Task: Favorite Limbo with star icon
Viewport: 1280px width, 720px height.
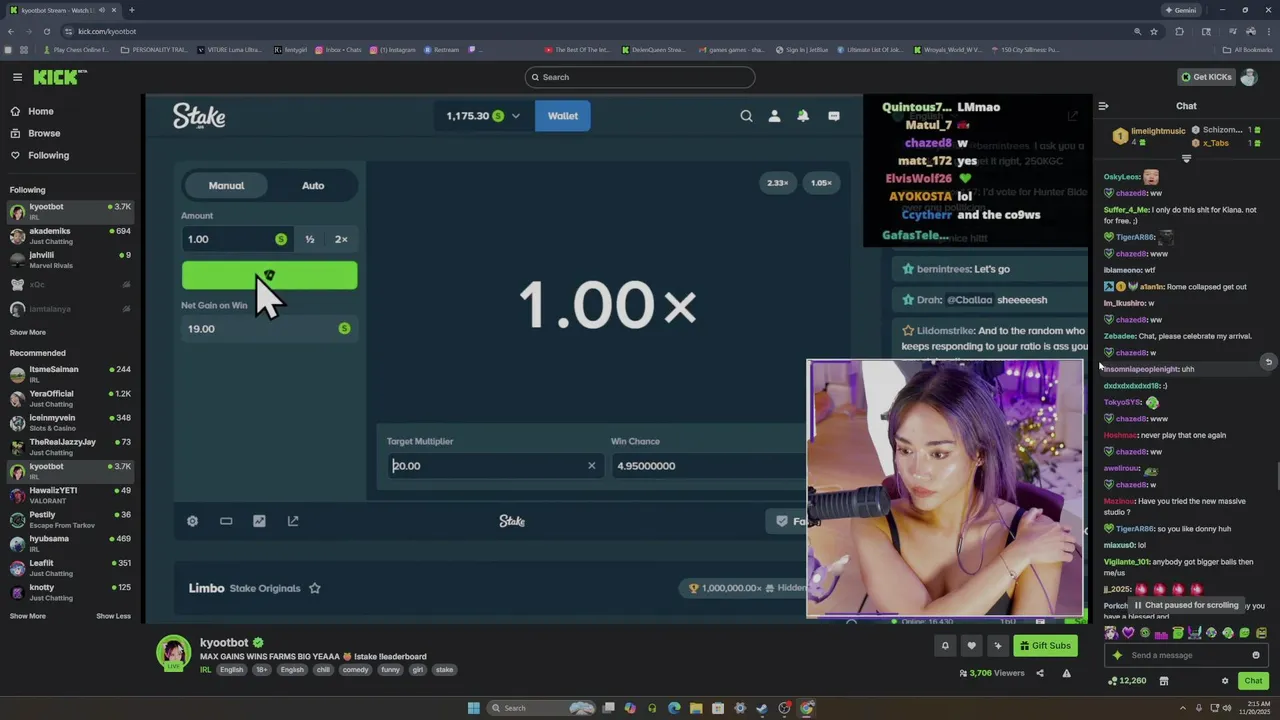Action: tap(314, 588)
